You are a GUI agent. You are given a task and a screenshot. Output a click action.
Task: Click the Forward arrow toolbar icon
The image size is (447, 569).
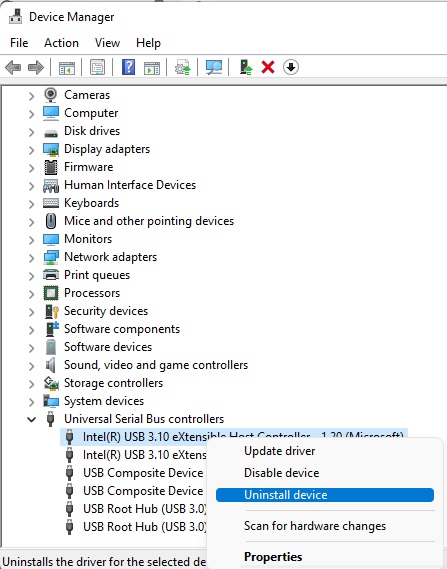(x=36, y=67)
